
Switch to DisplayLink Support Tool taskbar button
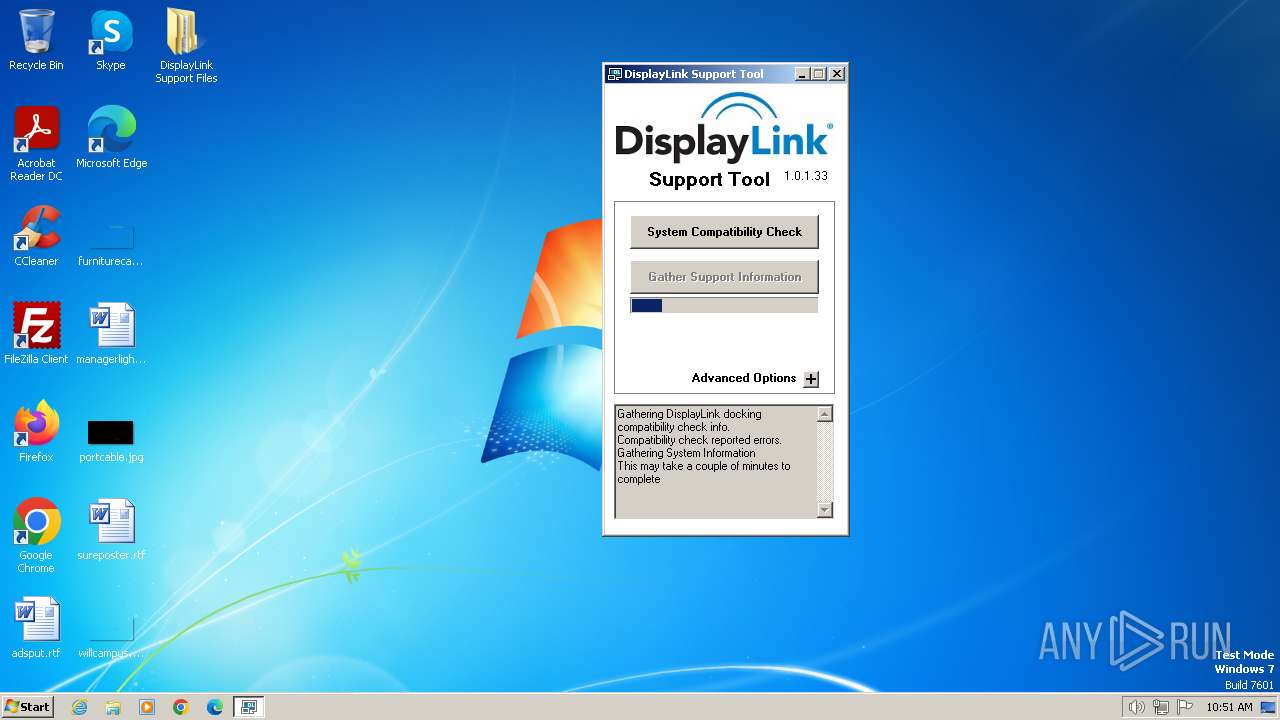248,707
